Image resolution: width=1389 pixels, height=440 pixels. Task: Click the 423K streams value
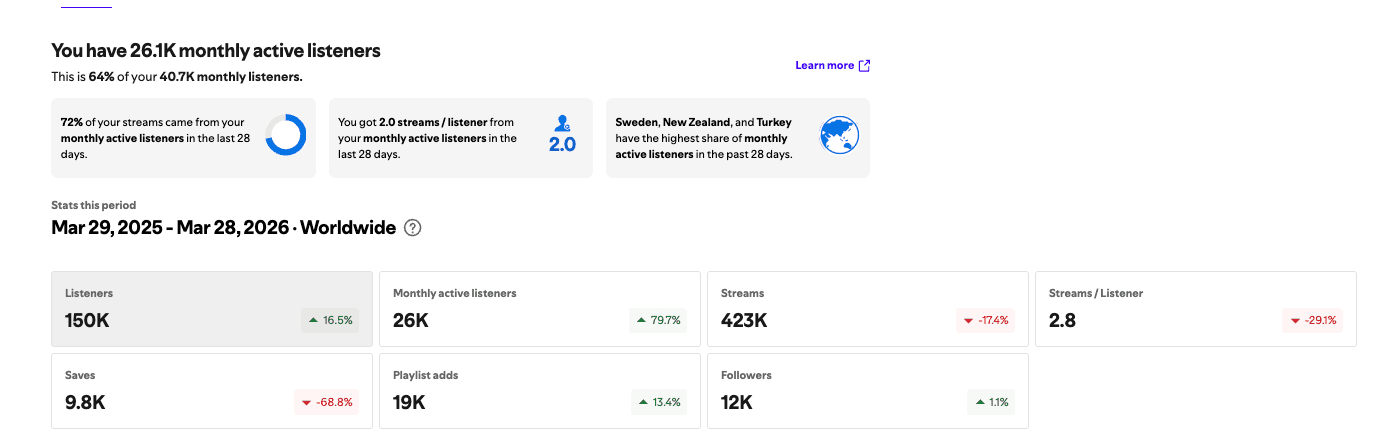(x=744, y=320)
